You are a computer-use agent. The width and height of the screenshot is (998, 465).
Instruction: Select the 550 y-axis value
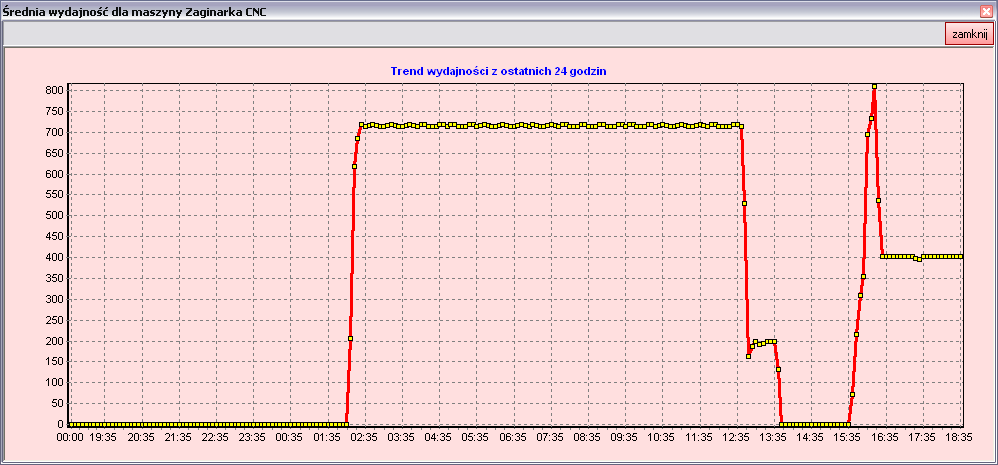(x=55, y=195)
